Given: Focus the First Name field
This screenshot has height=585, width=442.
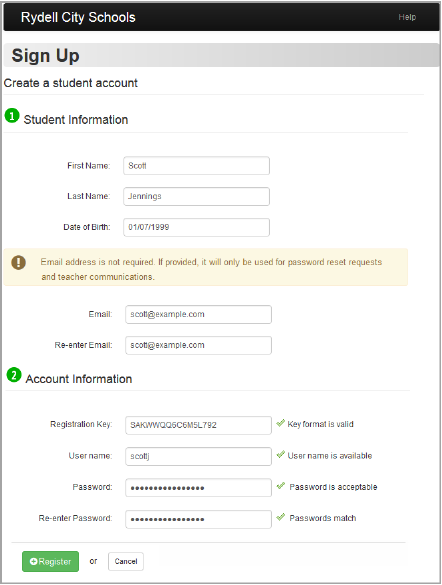Looking at the screenshot, I should pos(197,166).
